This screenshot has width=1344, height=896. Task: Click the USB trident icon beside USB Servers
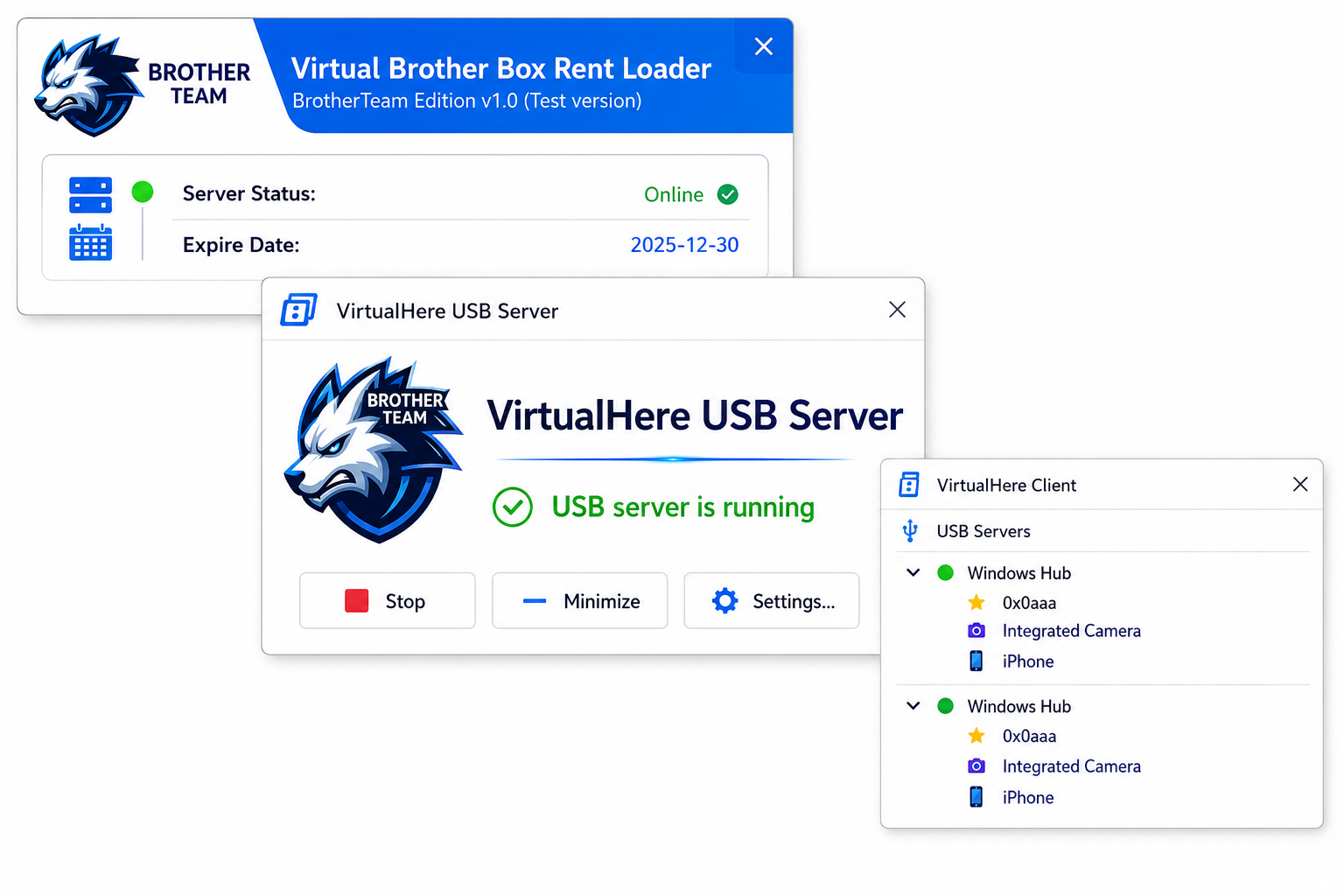point(910,531)
